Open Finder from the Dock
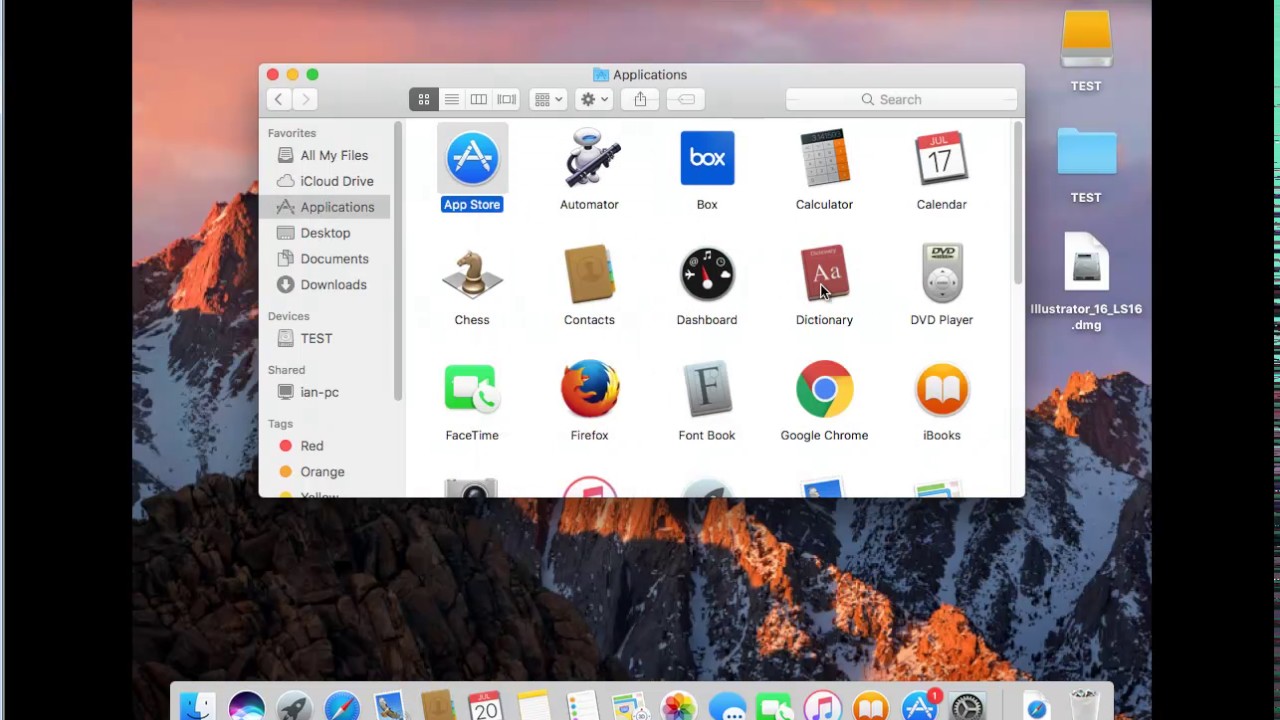This screenshot has width=1280, height=720. (x=198, y=707)
